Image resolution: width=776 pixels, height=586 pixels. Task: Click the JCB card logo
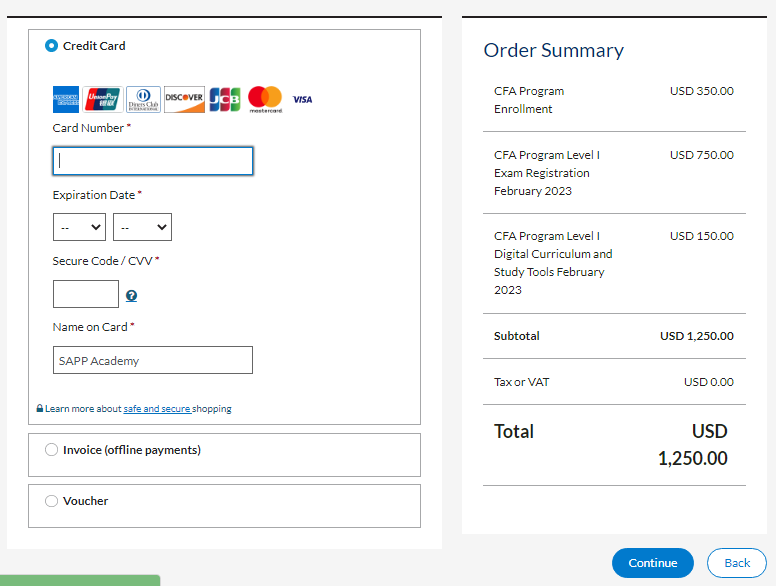point(225,100)
